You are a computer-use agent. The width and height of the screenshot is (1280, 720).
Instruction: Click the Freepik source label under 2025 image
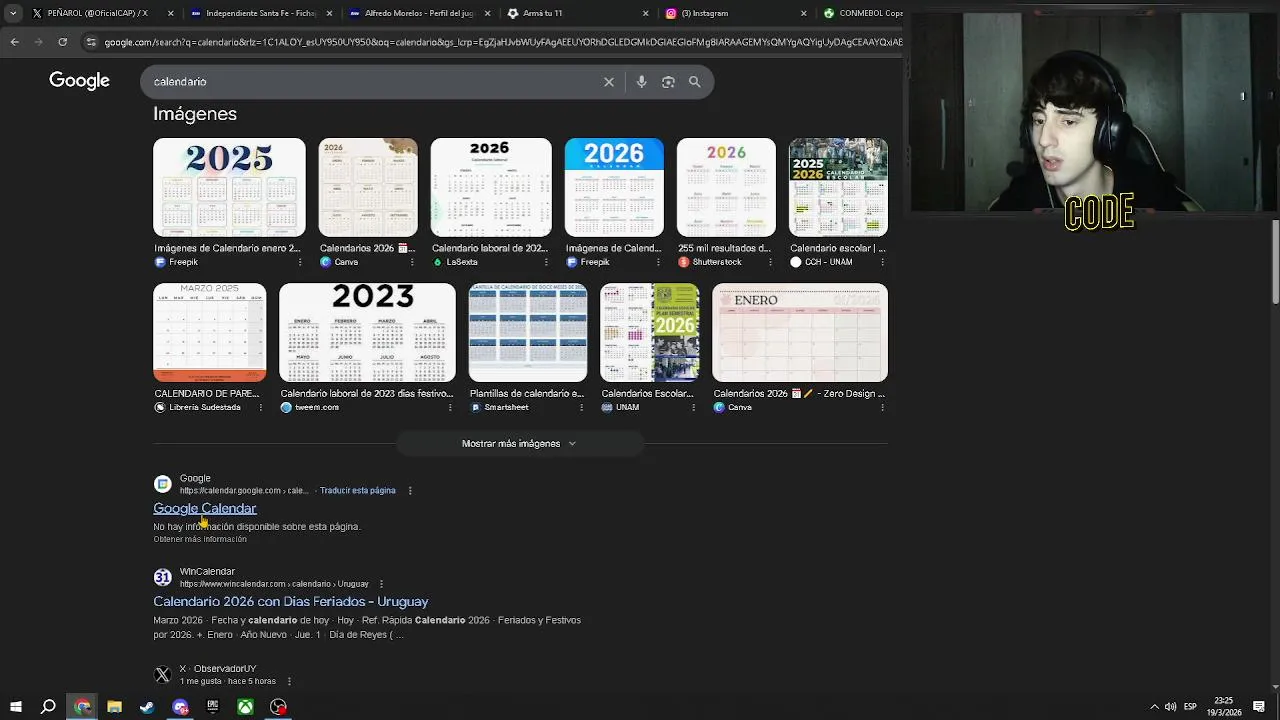pos(184,262)
